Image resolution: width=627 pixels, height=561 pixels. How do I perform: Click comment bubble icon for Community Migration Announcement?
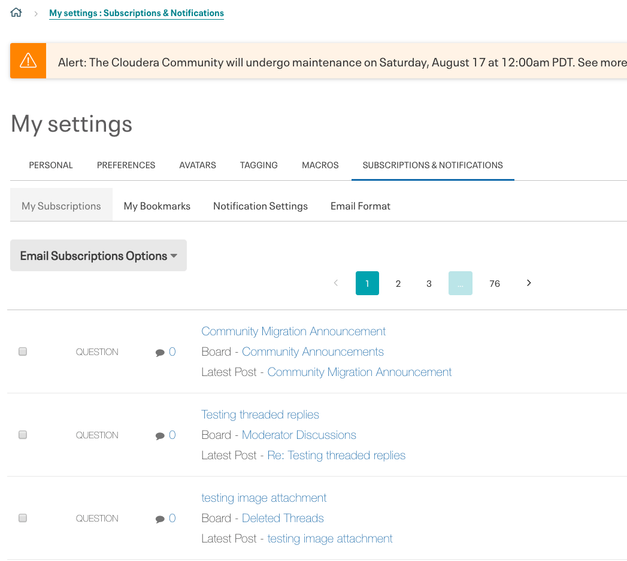point(160,352)
